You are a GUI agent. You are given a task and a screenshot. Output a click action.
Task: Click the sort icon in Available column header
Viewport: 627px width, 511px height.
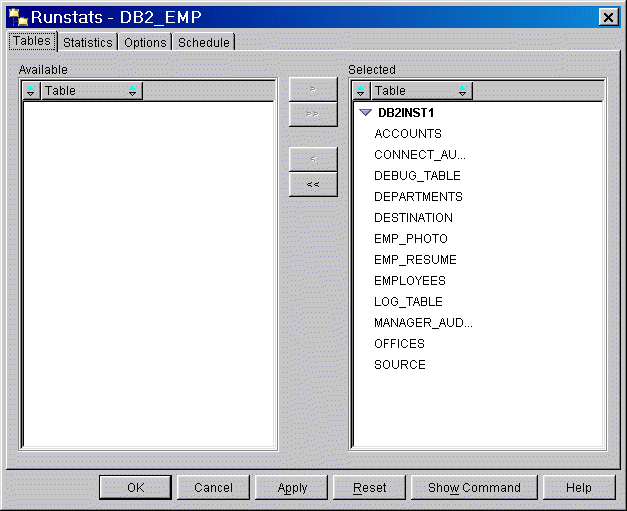pyautogui.click(x=31, y=91)
